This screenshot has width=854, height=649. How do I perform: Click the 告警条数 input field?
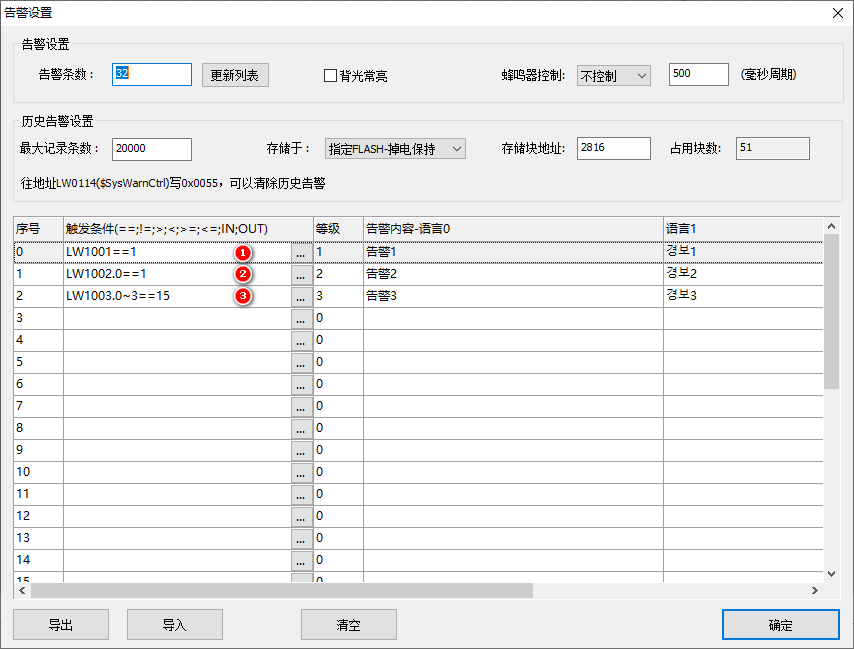[151, 75]
